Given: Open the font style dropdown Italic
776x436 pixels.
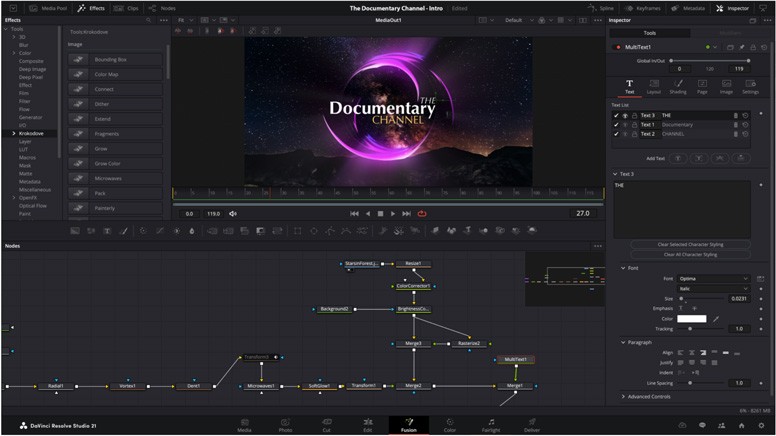Looking at the screenshot, I should pyautogui.click(x=713, y=289).
